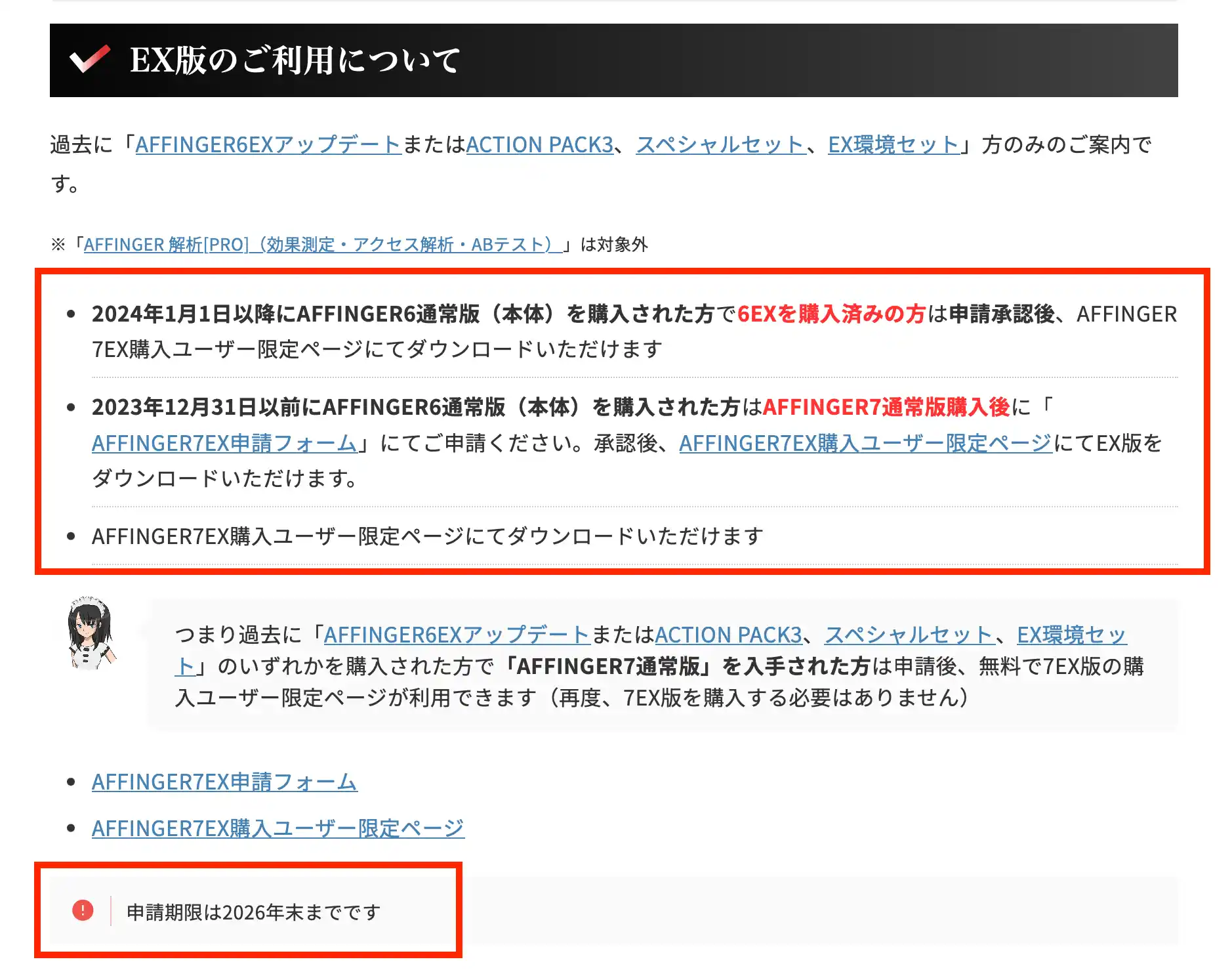Click the red AFFINGER7通常版購入後 text
1232x970 pixels.
(x=886, y=407)
